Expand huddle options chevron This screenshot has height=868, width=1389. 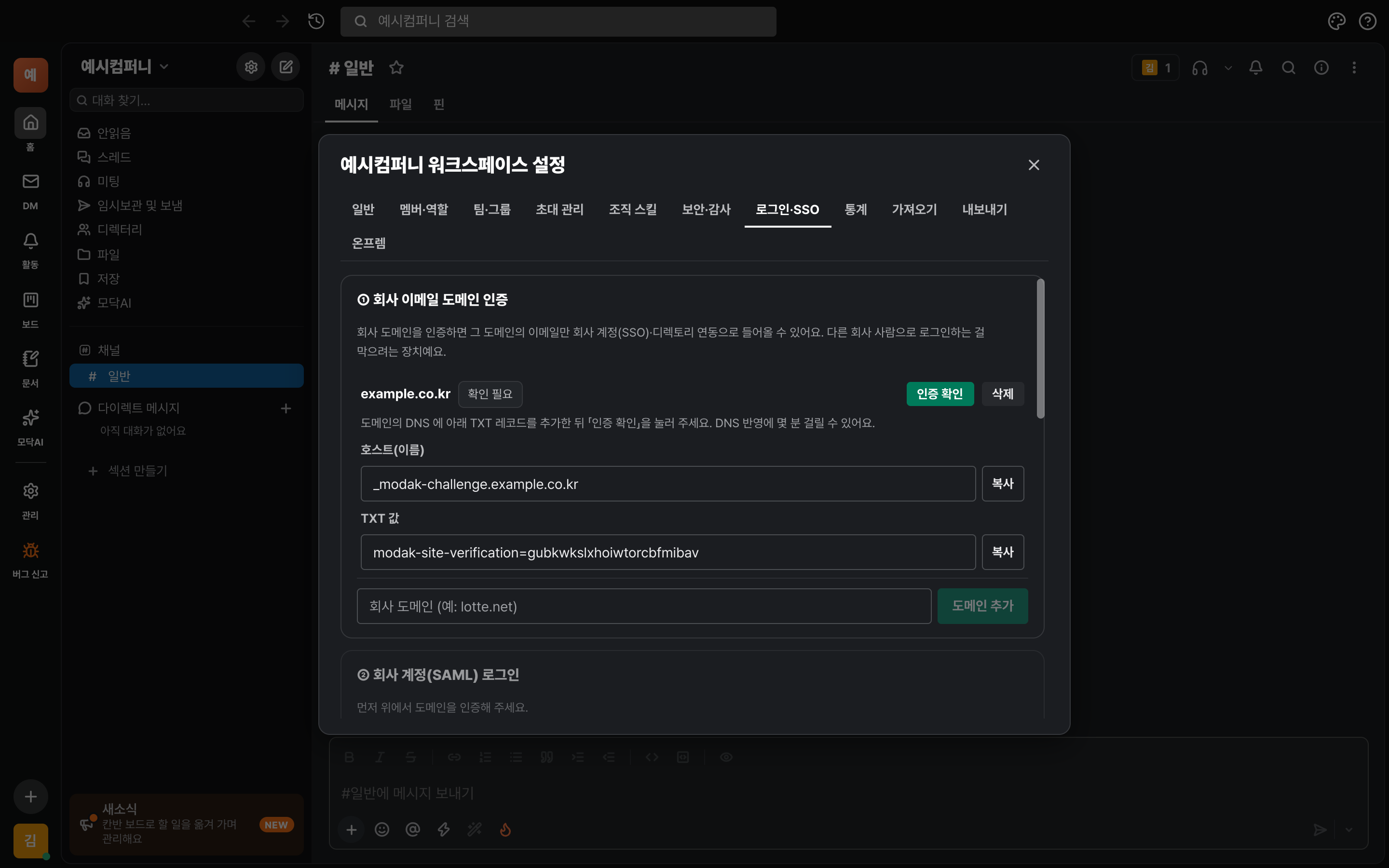pos(1228,68)
